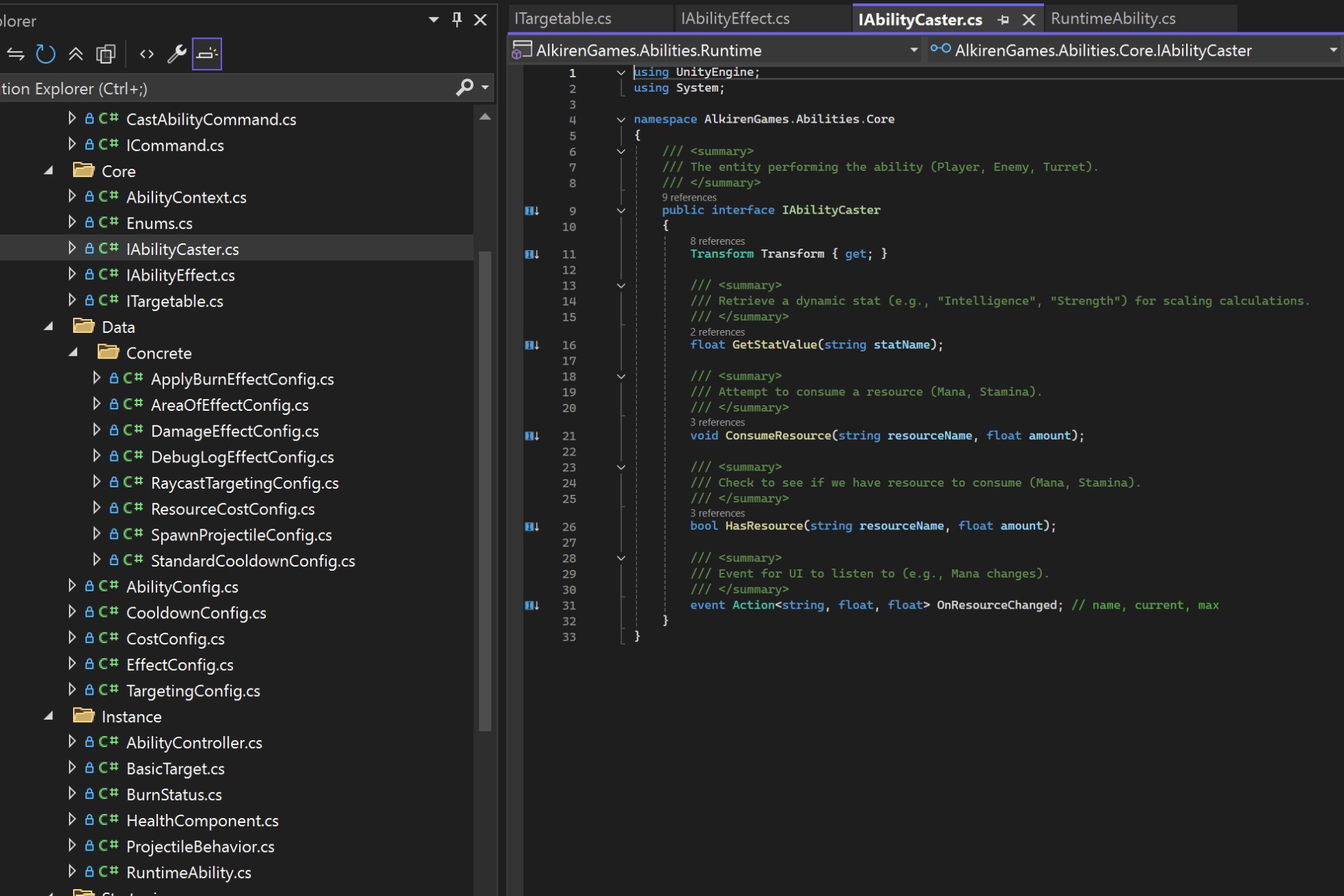Collapse the Core folder in the tree
The width and height of the screenshot is (1344, 896).
(x=49, y=170)
